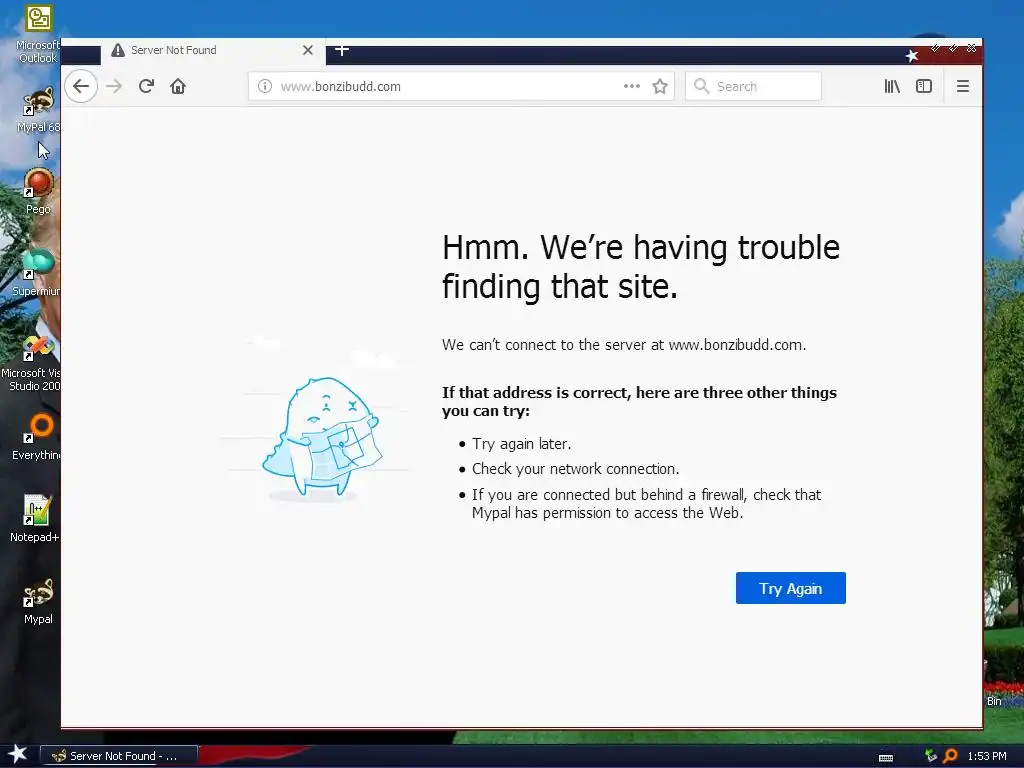
Task: Open the orange Everything tray icon
Action: [x=951, y=756]
